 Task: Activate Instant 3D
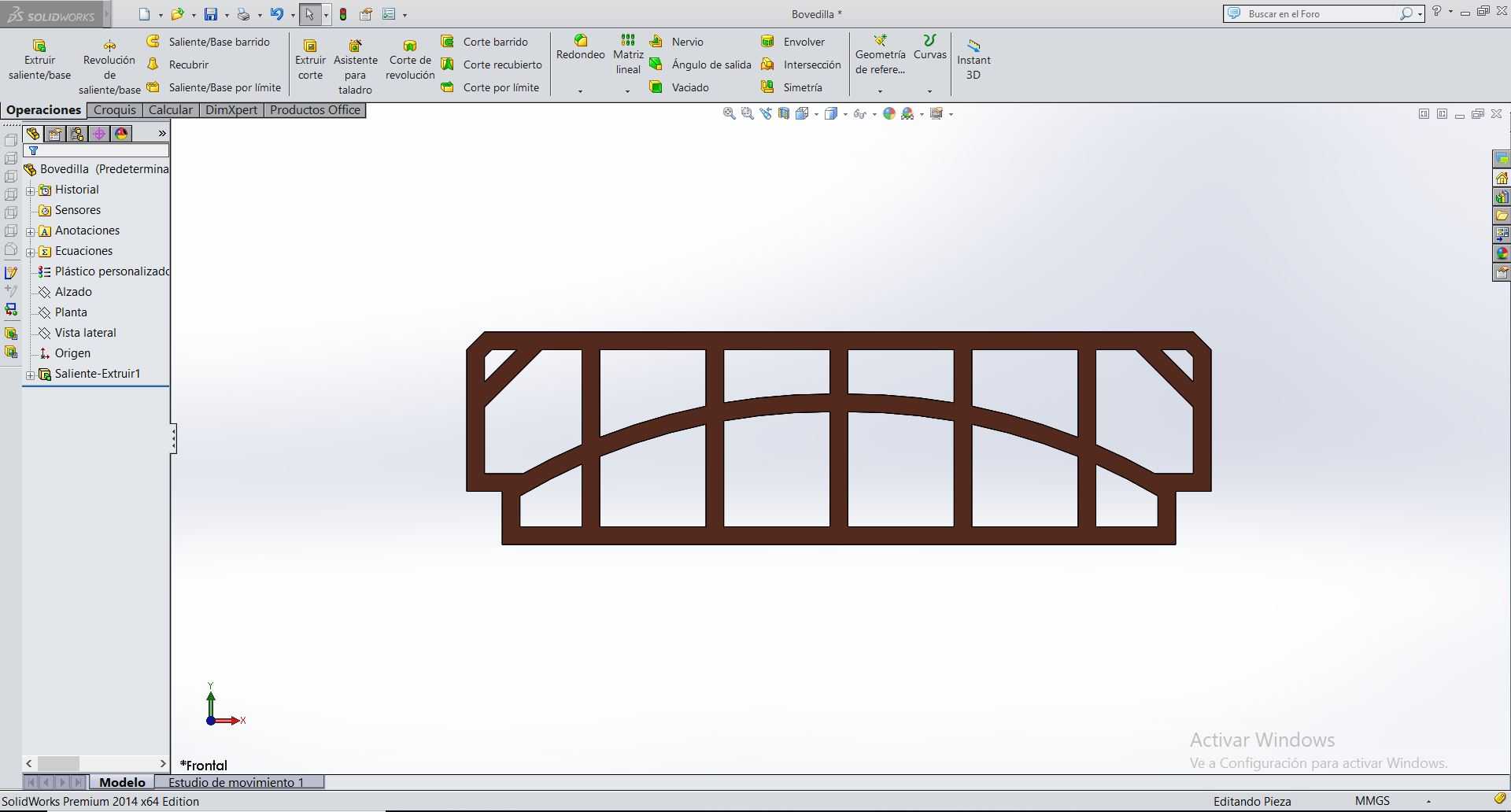[973, 61]
